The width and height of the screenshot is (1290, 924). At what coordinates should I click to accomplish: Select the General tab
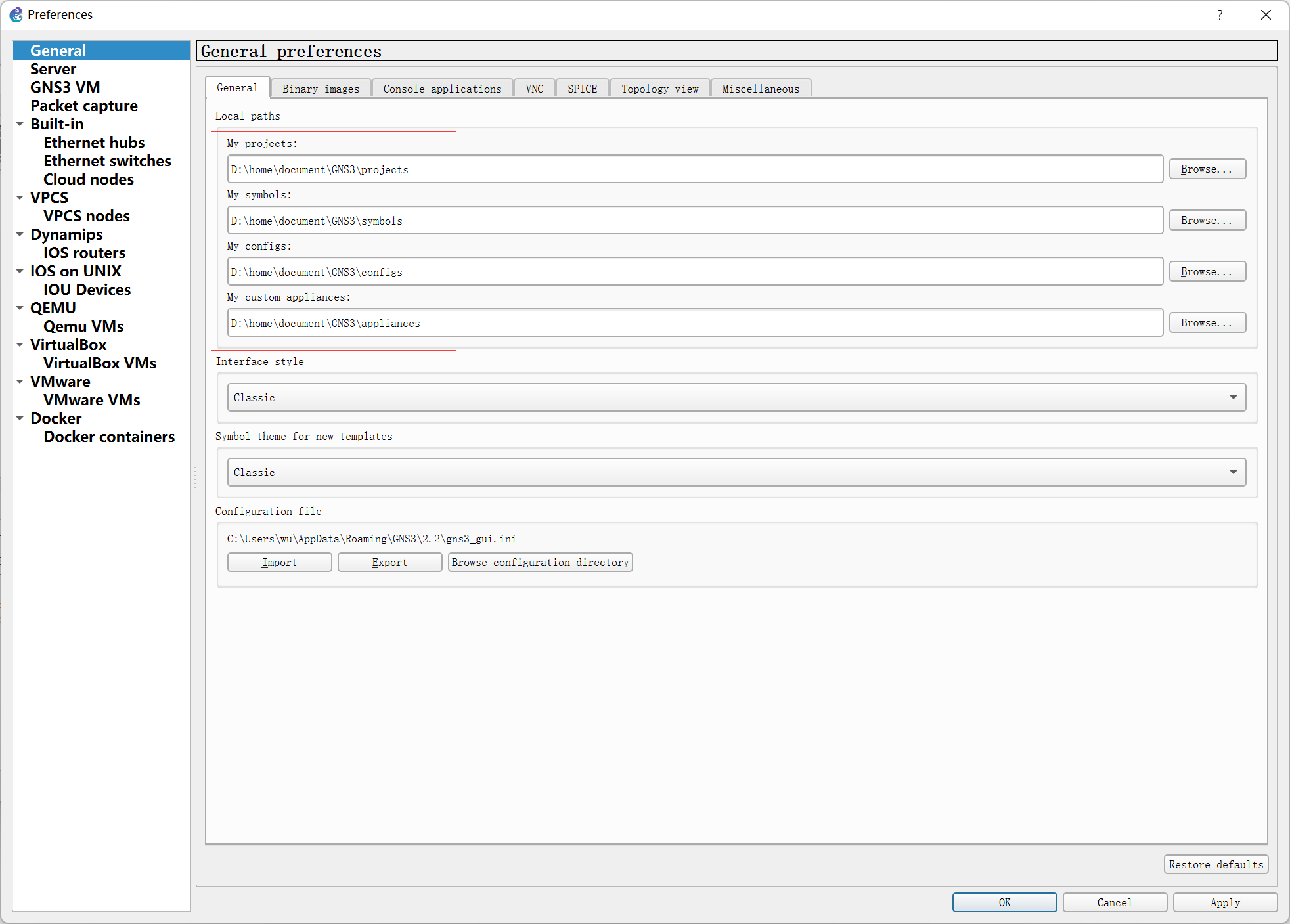pos(237,87)
